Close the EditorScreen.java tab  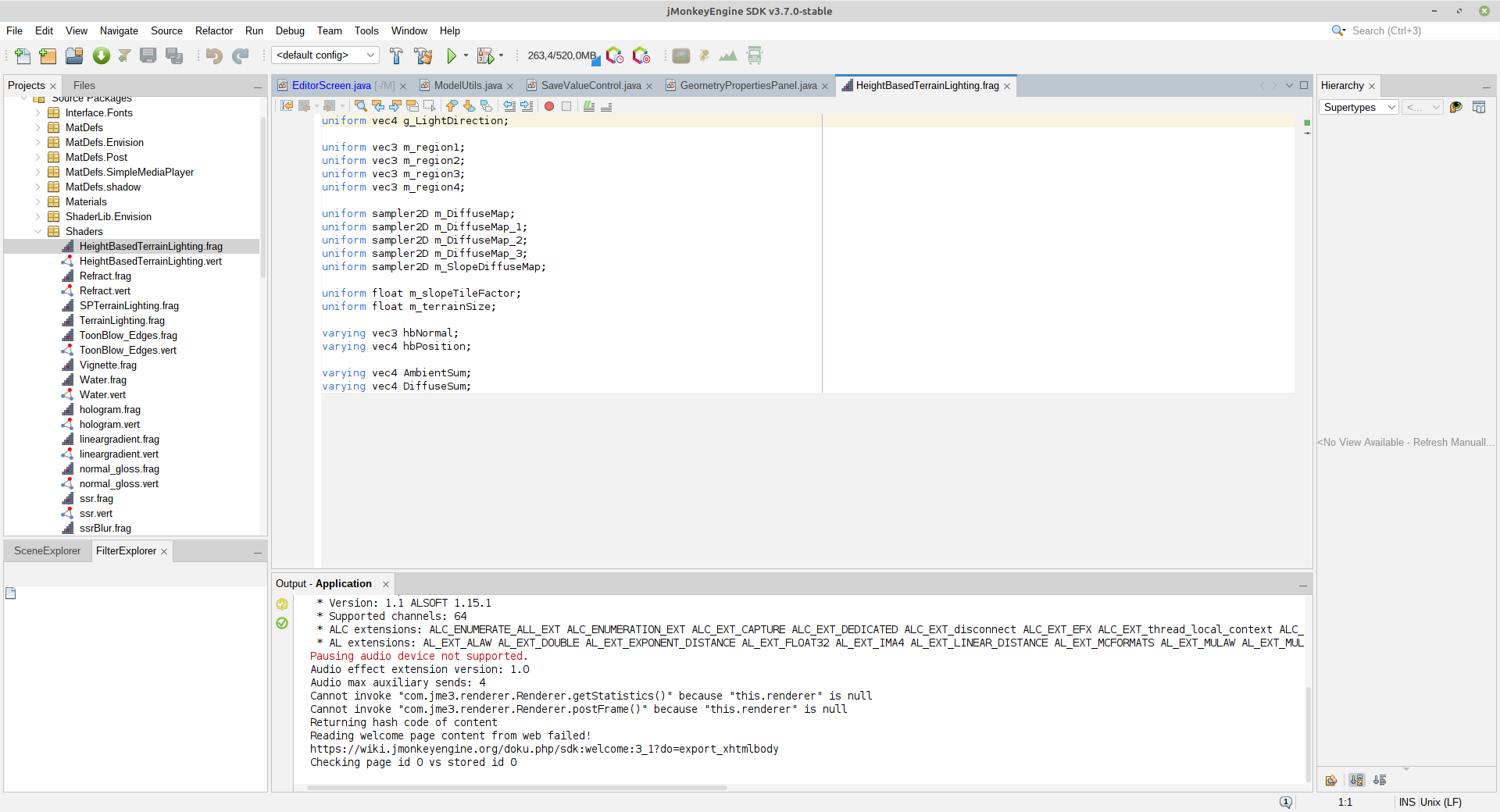pos(403,87)
